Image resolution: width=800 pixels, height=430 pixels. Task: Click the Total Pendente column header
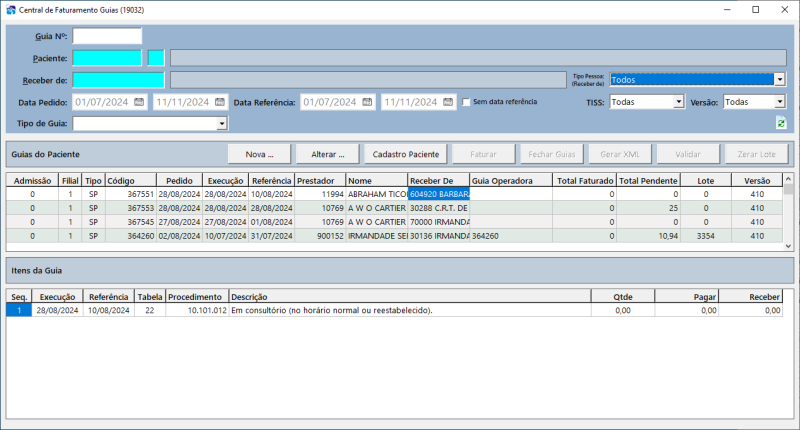(x=648, y=181)
